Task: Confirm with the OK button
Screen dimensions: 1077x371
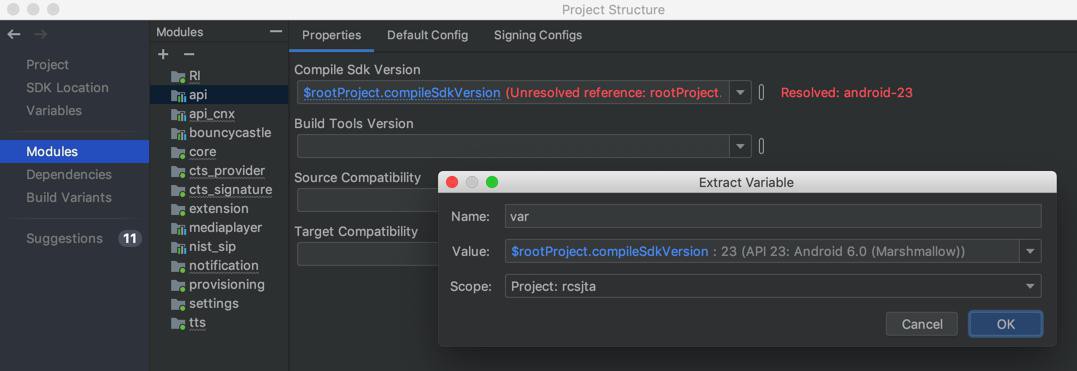Action: [1006, 324]
